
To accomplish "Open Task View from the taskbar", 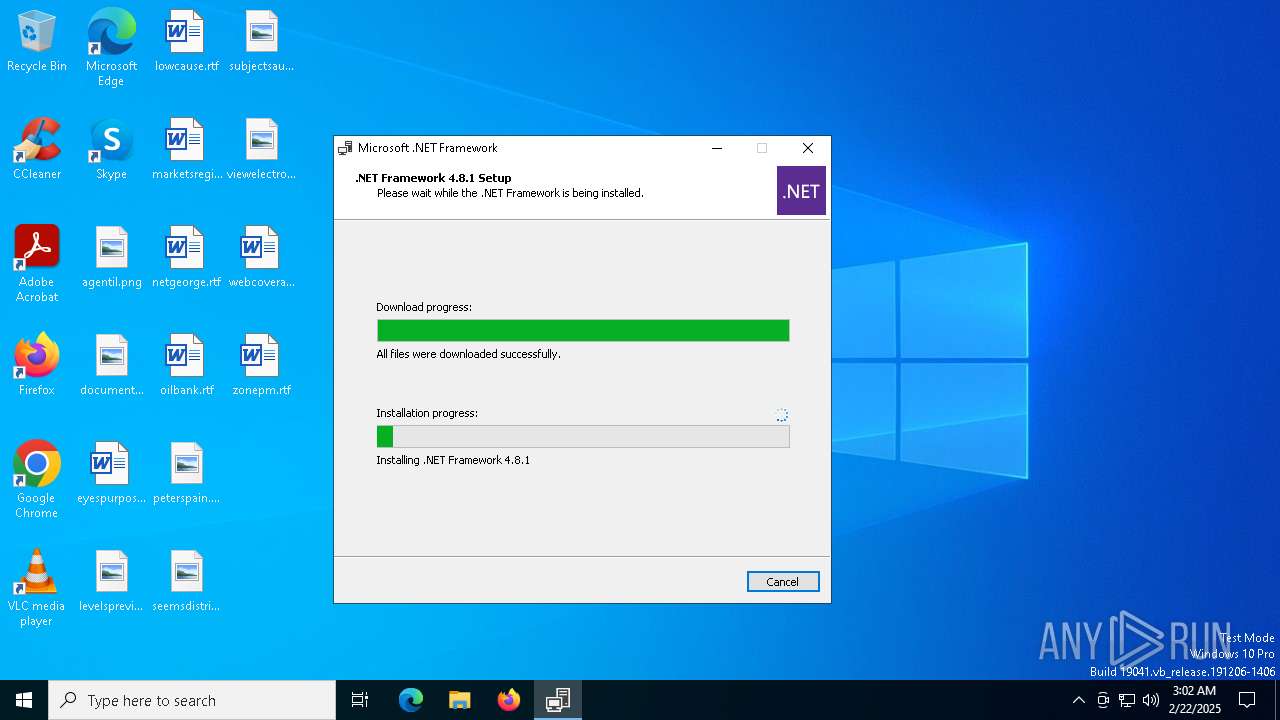I will point(360,700).
